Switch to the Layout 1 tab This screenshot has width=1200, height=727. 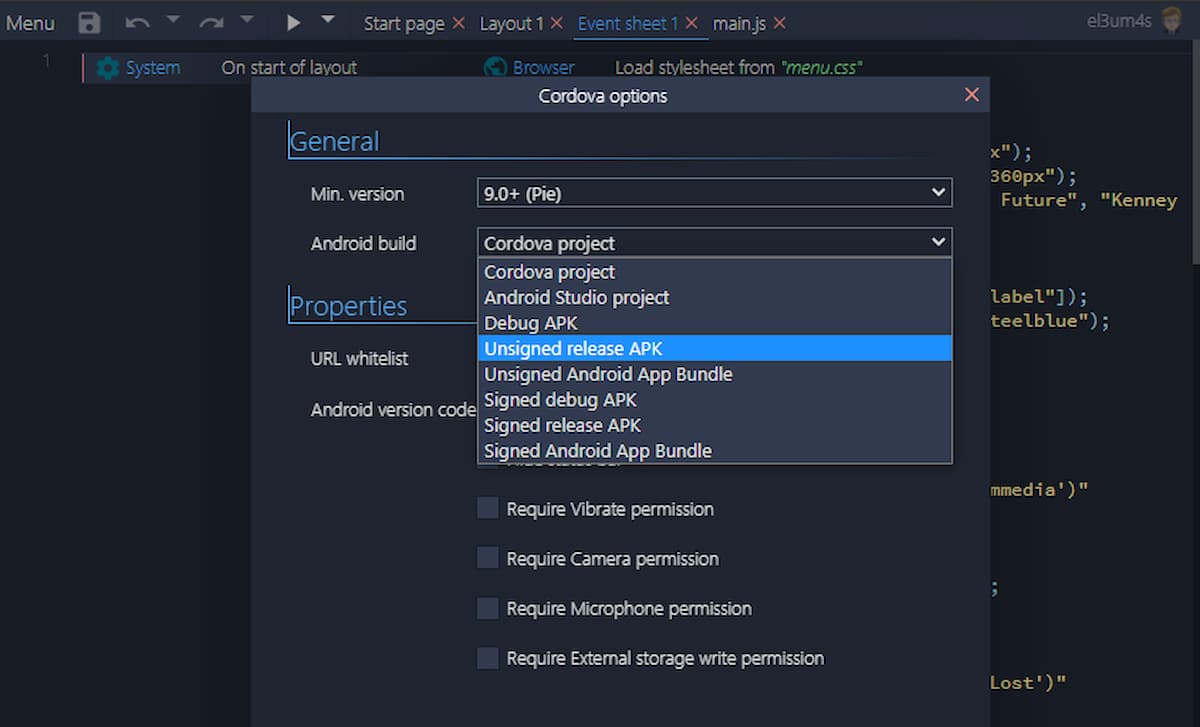coord(512,23)
